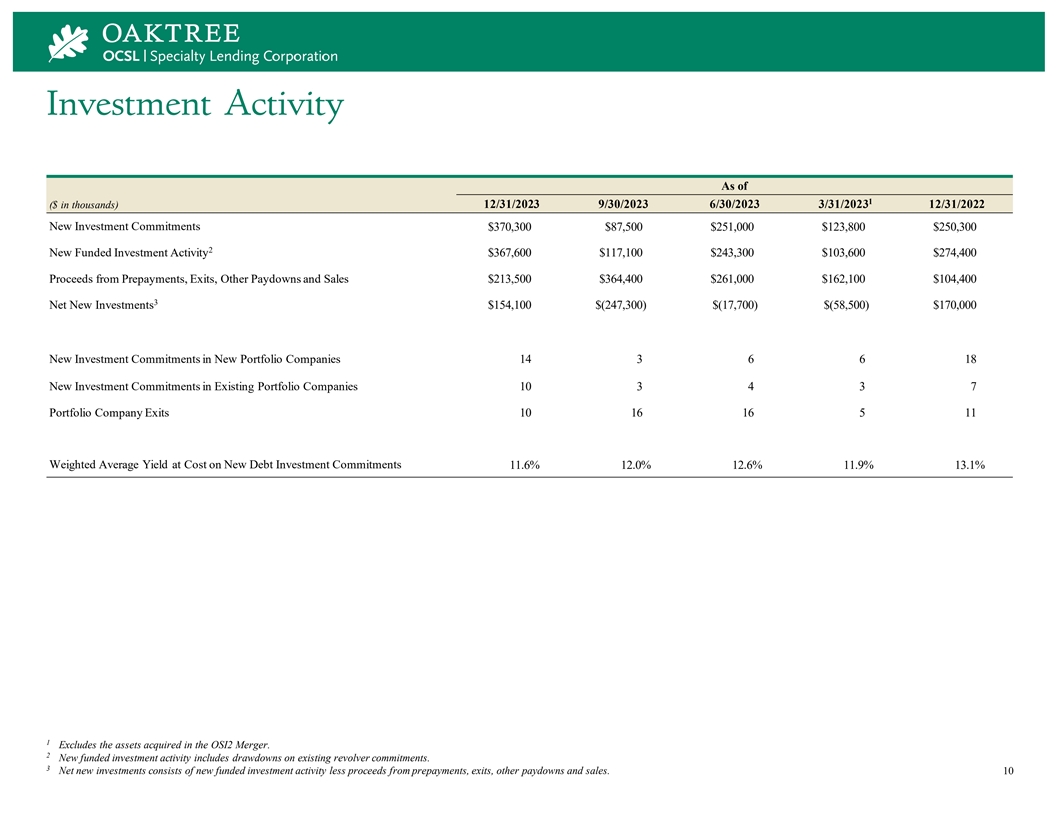Screen dimensions: 1056x816
Task: Click the OCSL Specialty Lending Corporation text
Action: pos(221,56)
